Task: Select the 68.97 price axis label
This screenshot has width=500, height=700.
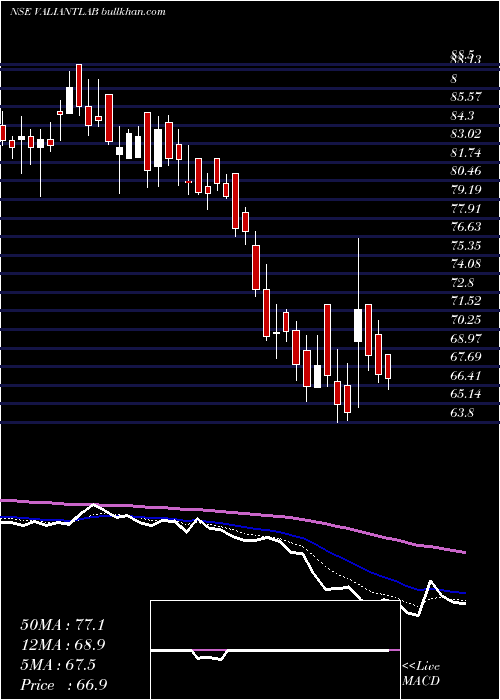Action: [467, 338]
